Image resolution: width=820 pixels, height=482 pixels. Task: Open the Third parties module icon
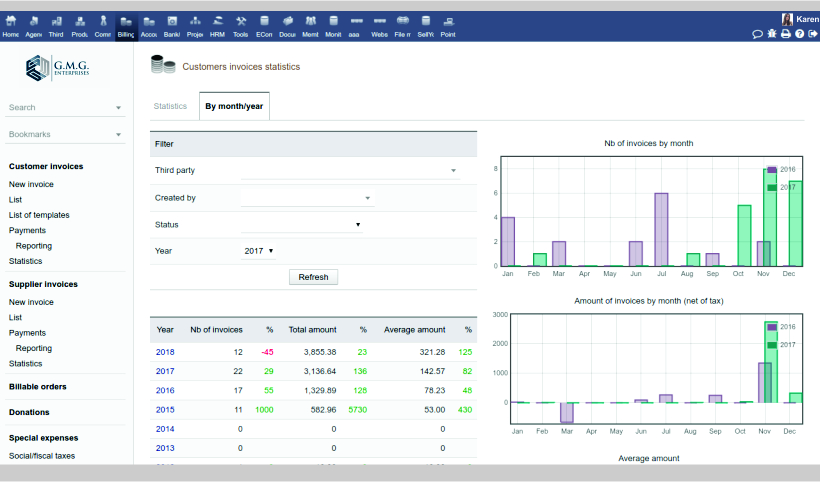tap(56, 24)
